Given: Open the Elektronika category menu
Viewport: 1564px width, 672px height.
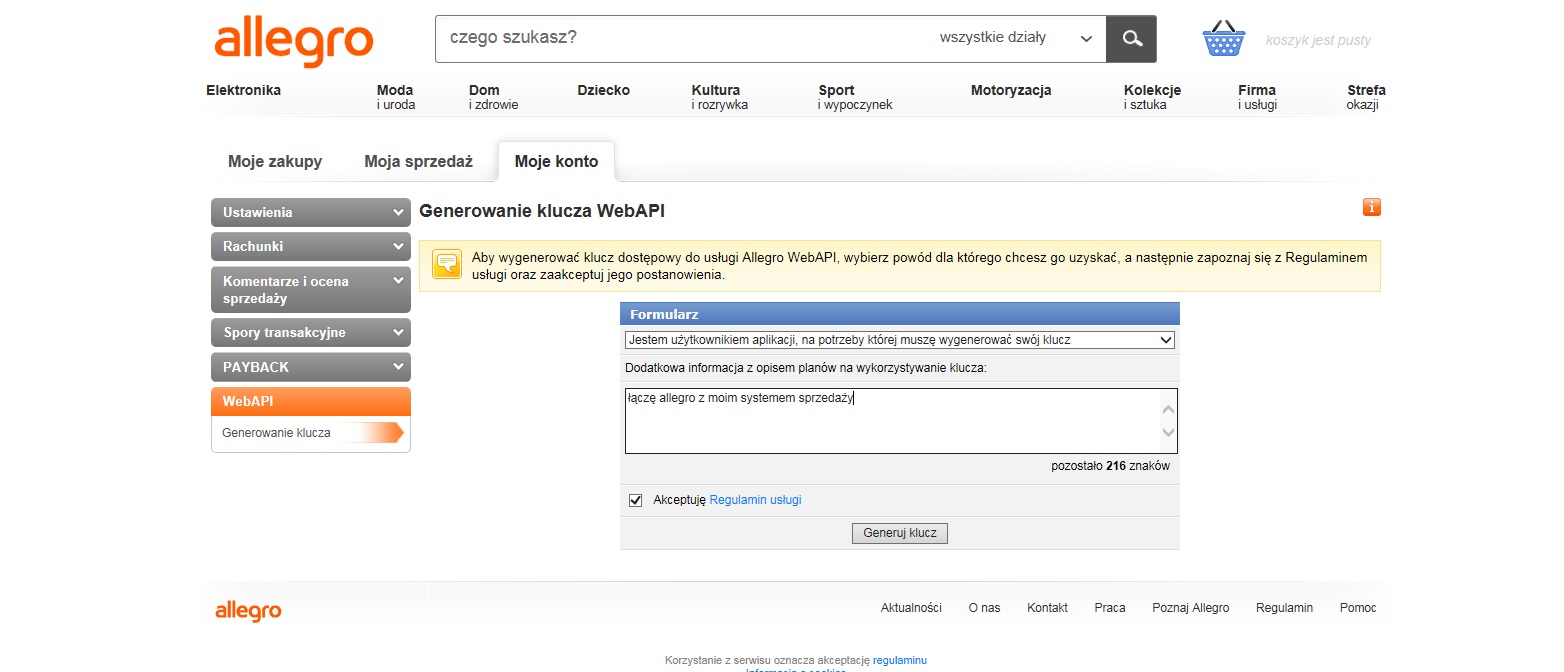Looking at the screenshot, I should coord(244,90).
